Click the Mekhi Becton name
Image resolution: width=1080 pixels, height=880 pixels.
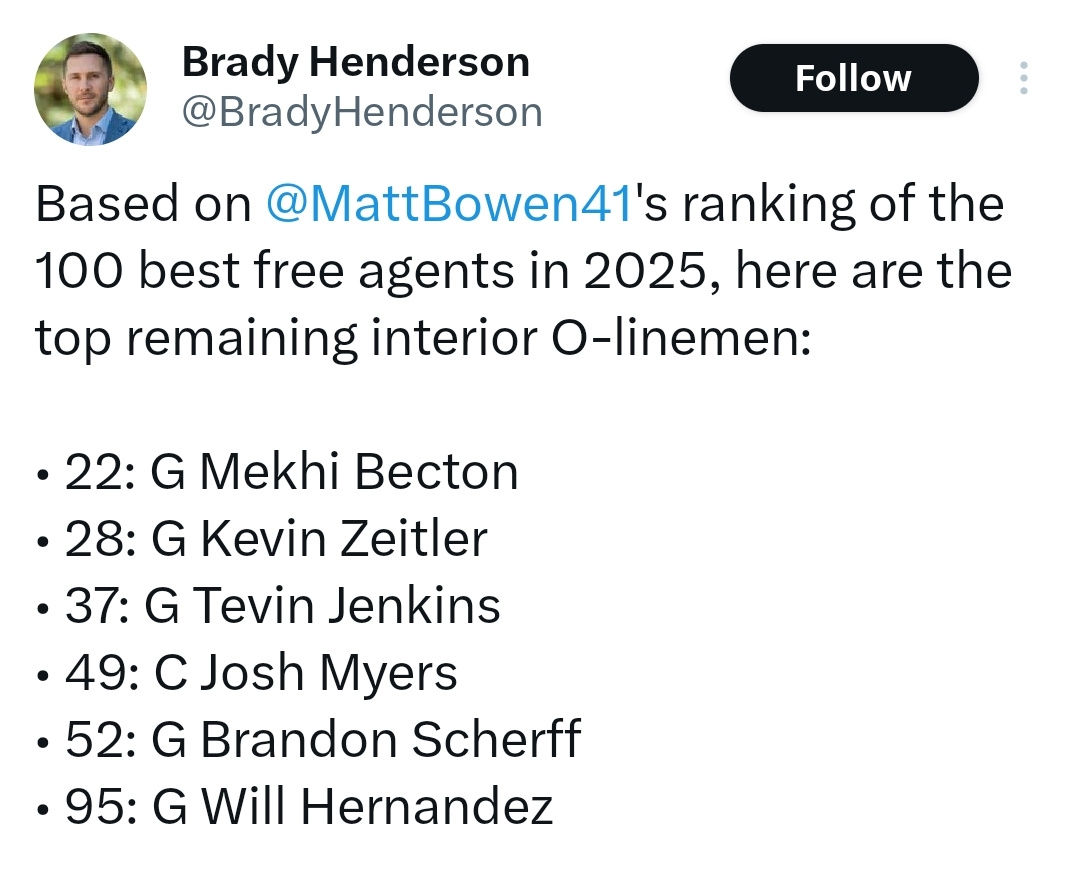click(359, 472)
